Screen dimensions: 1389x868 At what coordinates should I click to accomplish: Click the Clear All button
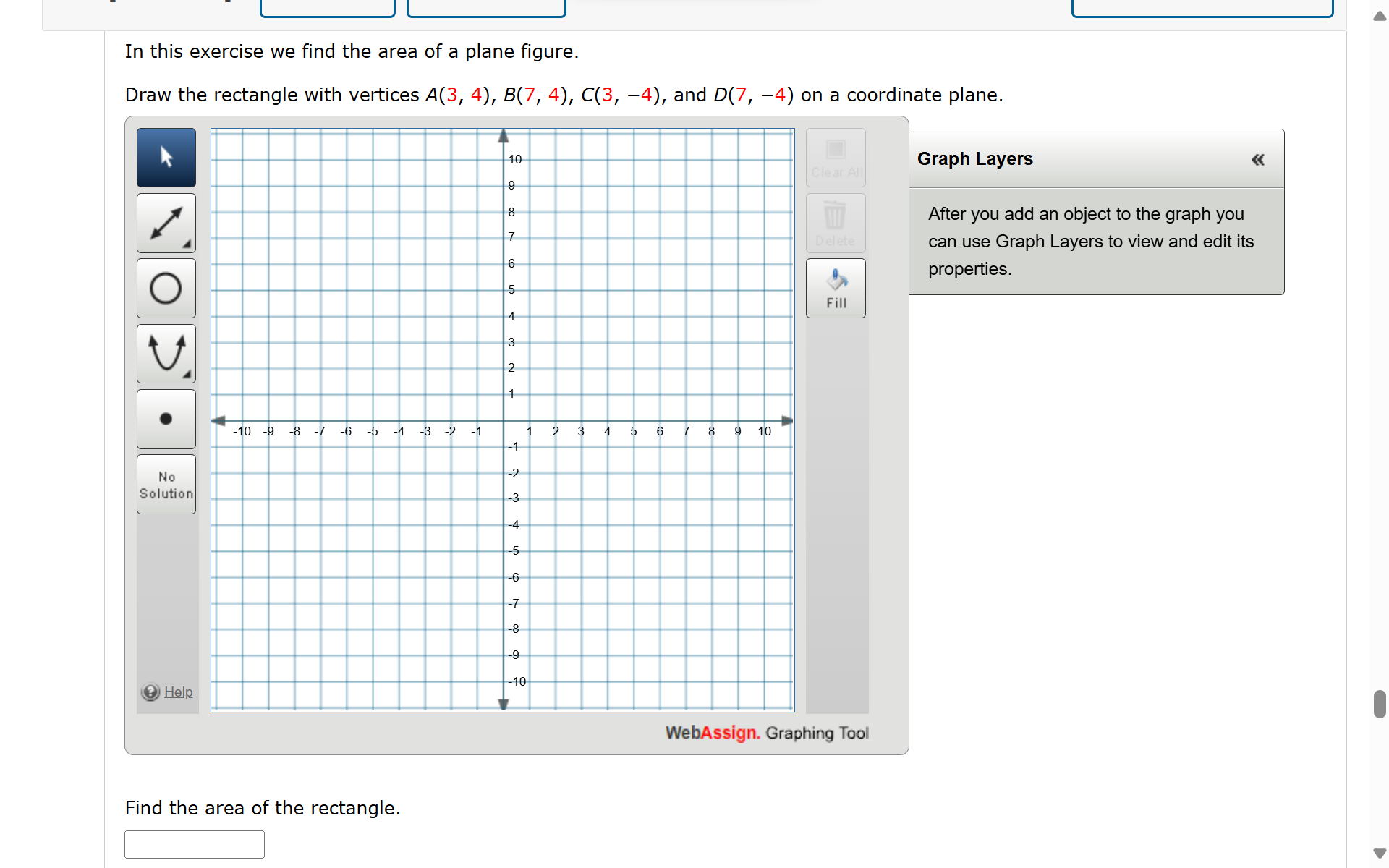(x=836, y=158)
